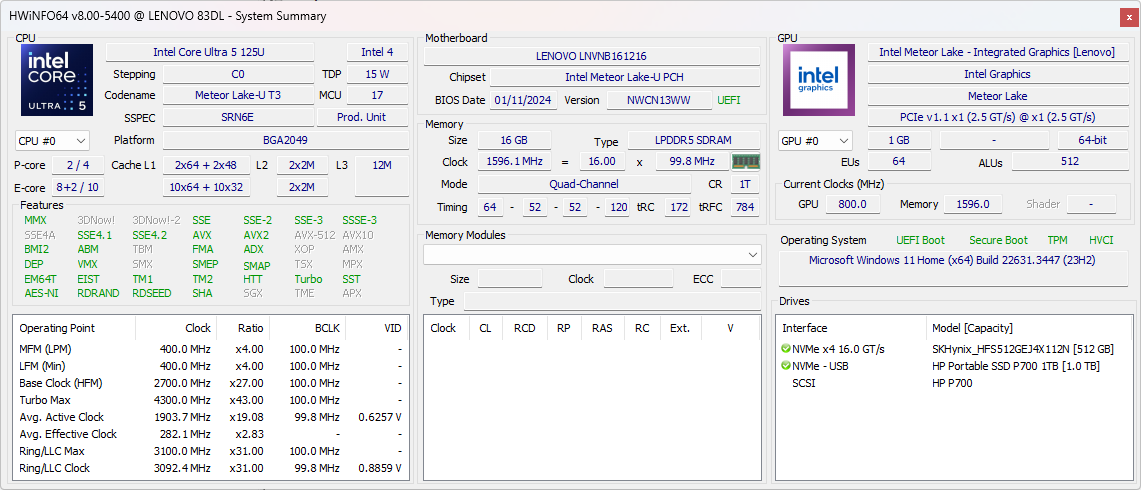Click the Prod. Unit field
This screenshot has width=1141, height=490.
[x=362, y=117]
